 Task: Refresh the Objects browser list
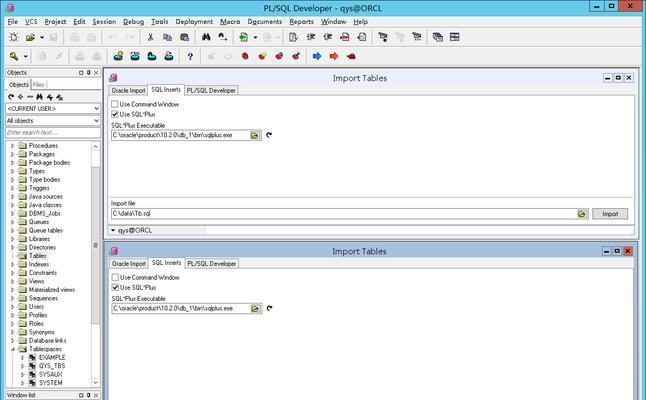(x=11, y=97)
